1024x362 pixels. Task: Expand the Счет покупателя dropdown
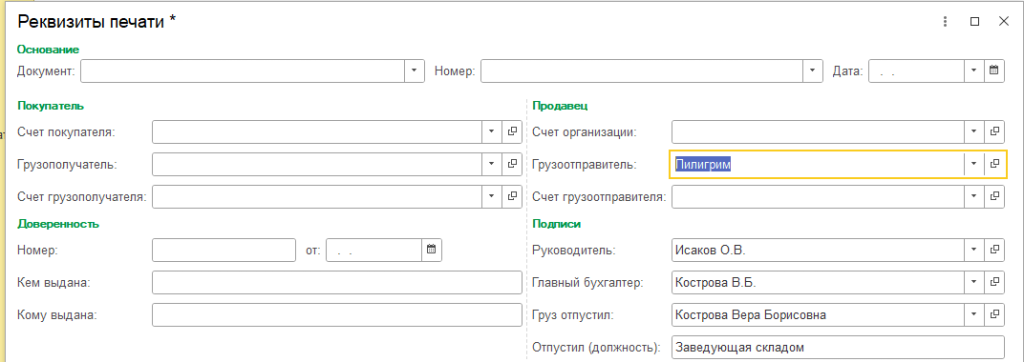[x=492, y=131]
